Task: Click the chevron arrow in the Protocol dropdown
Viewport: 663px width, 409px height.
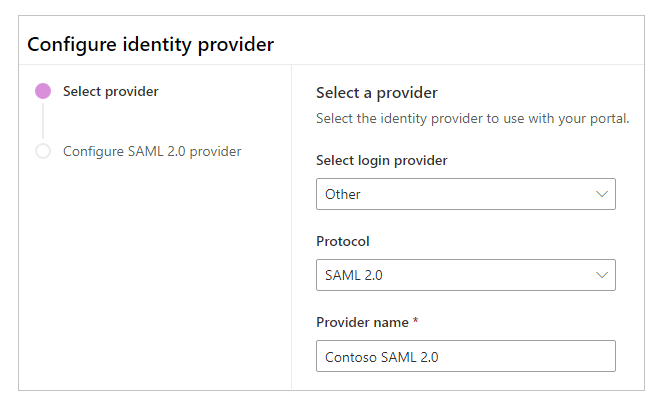Action: 601,274
